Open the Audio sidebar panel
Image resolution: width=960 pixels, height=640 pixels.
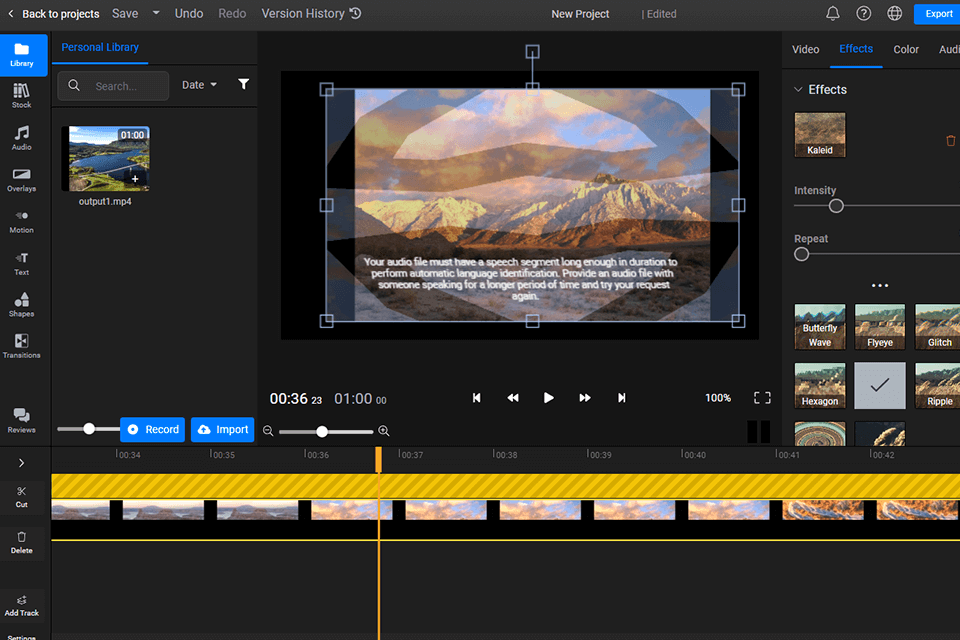pyautogui.click(x=21, y=138)
